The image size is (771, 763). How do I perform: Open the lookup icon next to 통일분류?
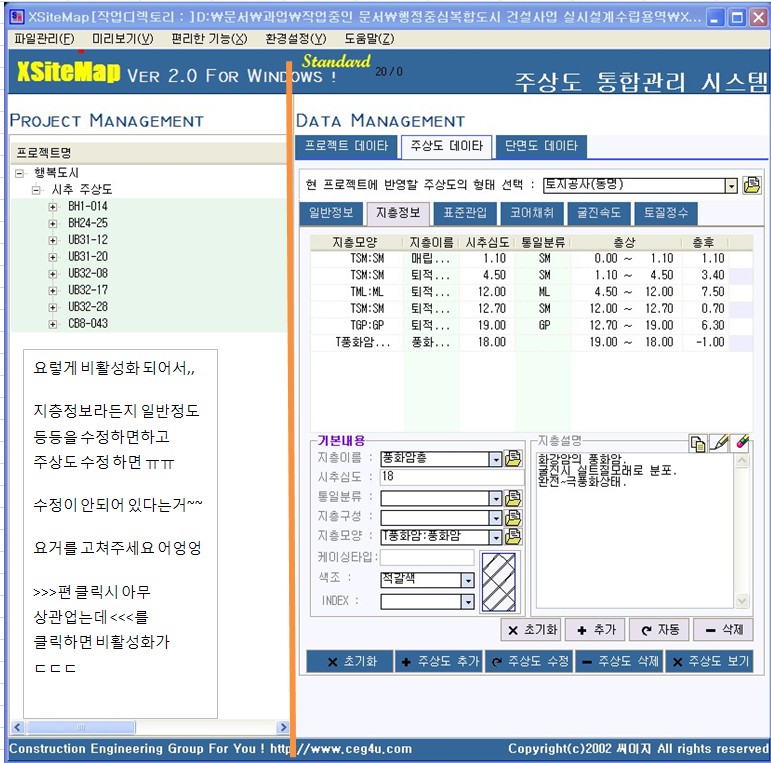513,498
